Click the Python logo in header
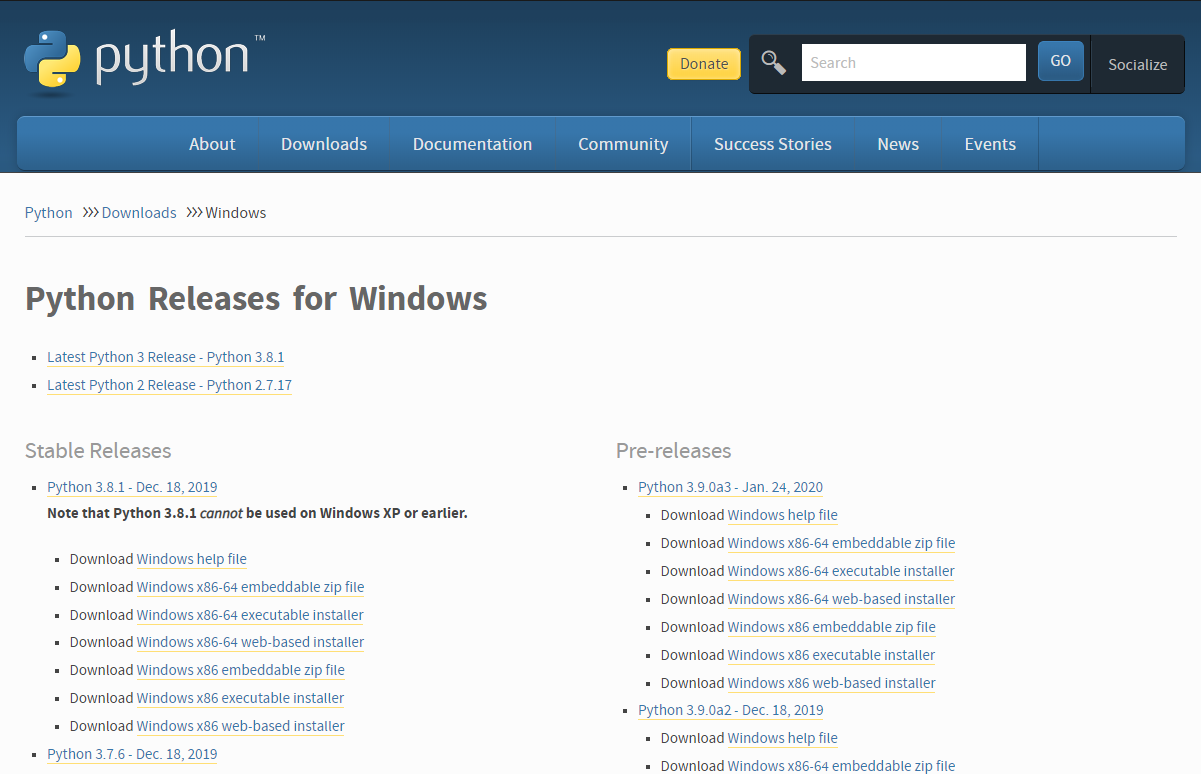1201x774 pixels. (145, 62)
